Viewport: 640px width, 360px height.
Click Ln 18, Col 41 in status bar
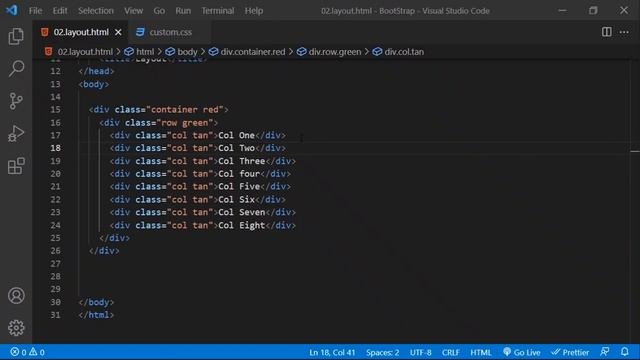click(x=332, y=352)
